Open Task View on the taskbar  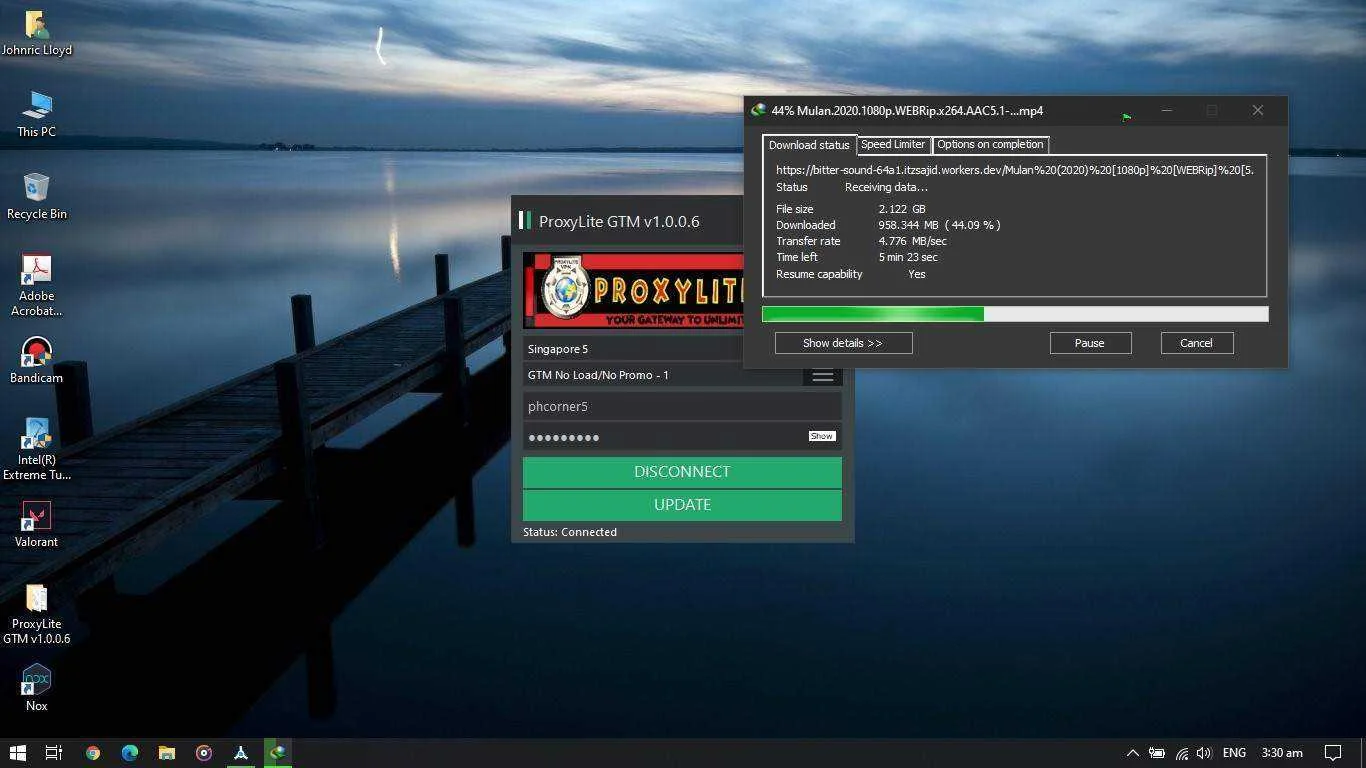tap(54, 753)
